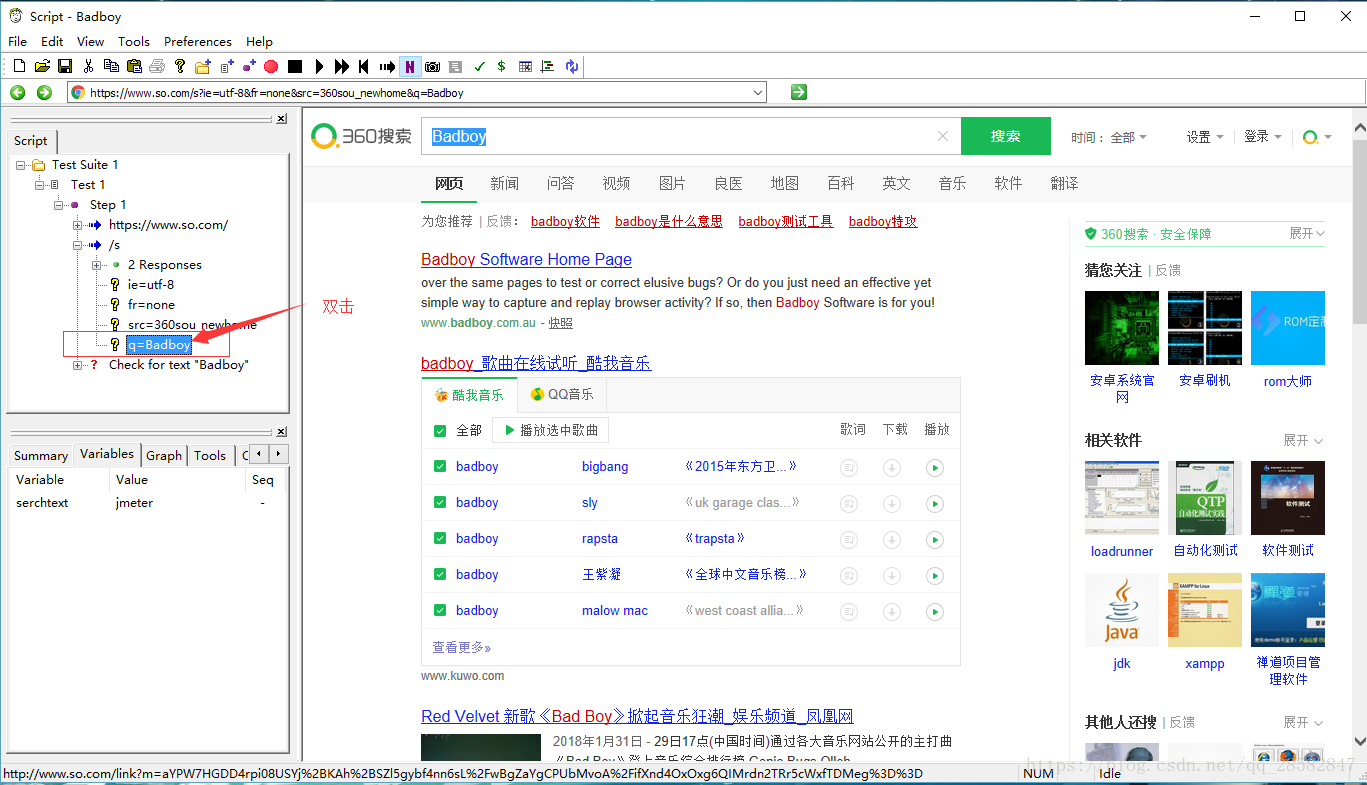This screenshot has height=785, width=1367.
Task: Select the q=Badboy parameter
Action: (159, 345)
